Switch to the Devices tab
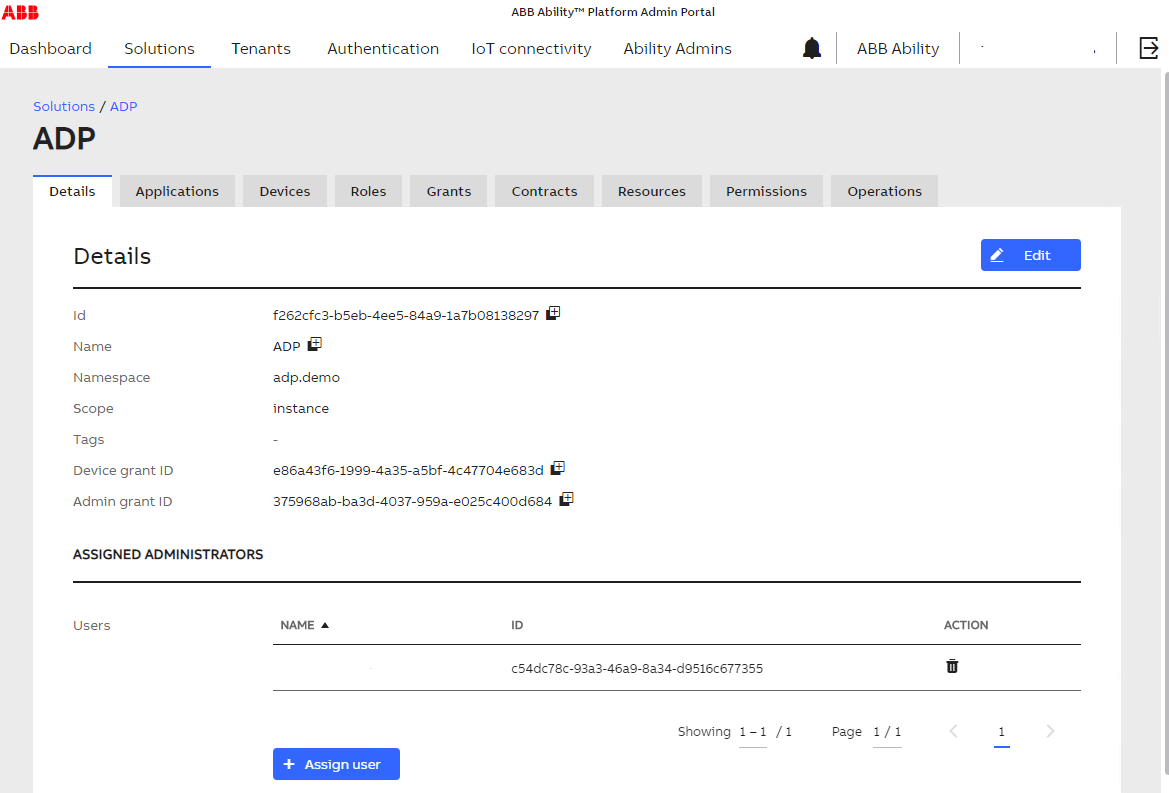Viewport: 1169px width, 793px height. [285, 192]
